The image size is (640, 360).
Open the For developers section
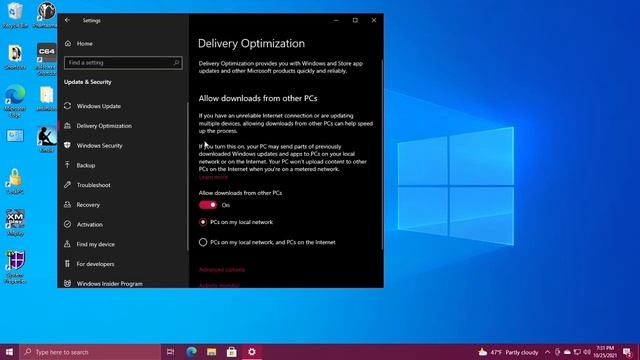point(122,264)
